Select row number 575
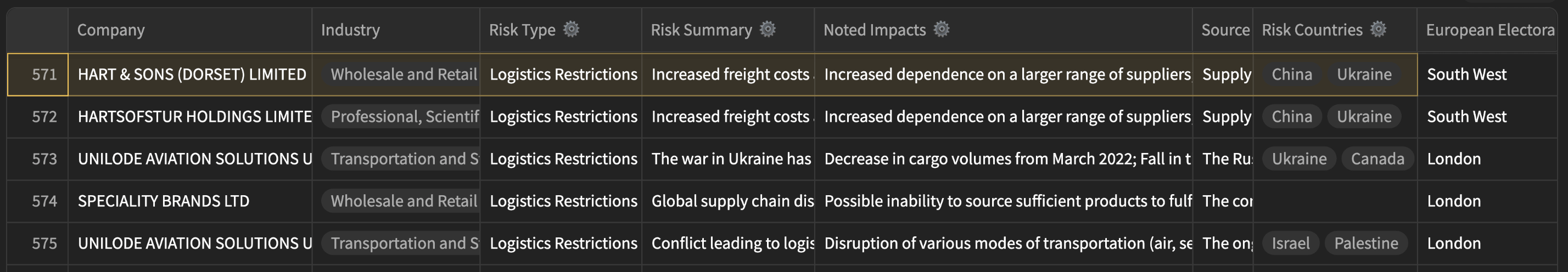 coord(38,243)
